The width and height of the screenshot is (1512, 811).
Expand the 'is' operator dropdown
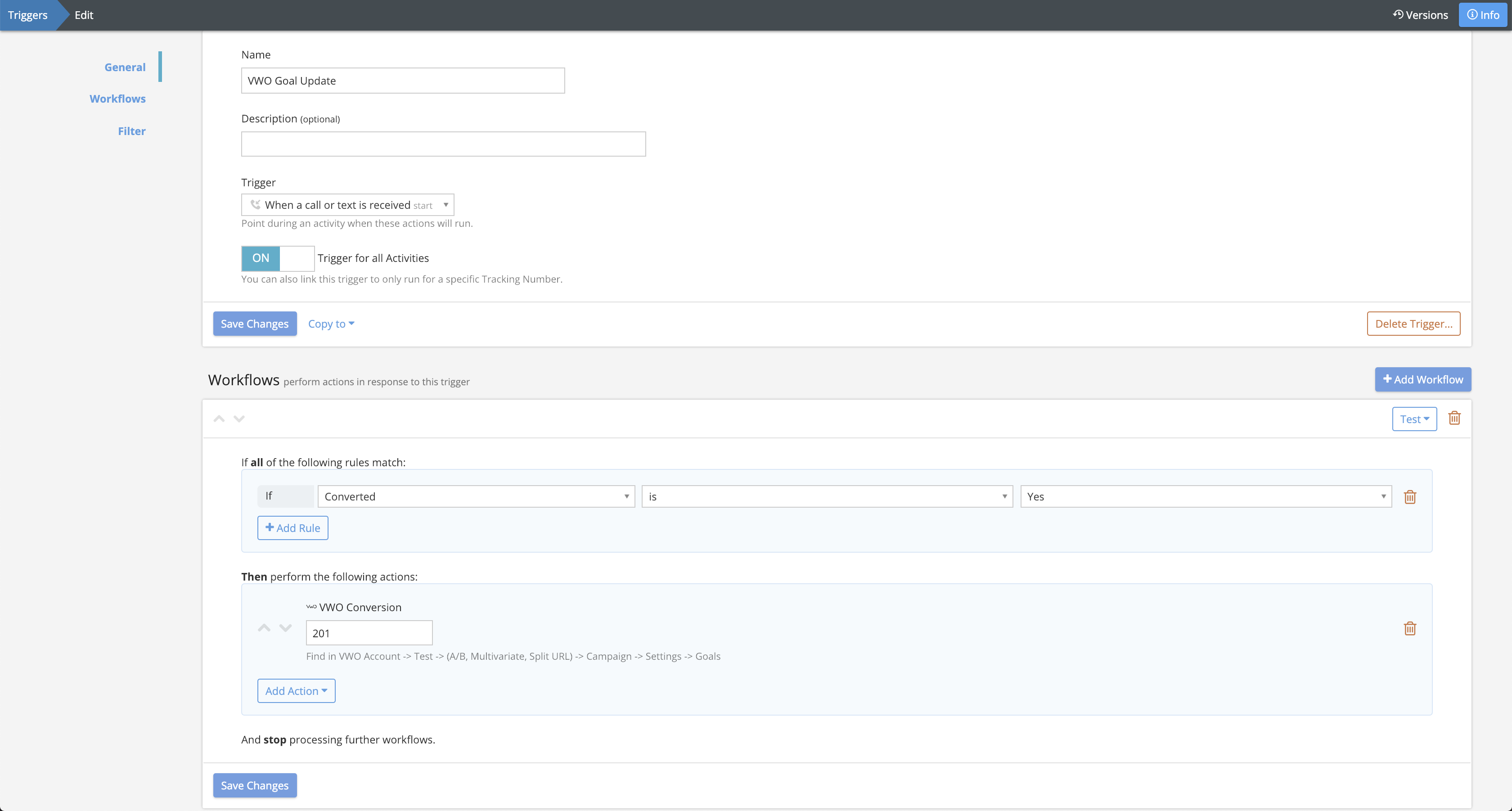point(827,496)
